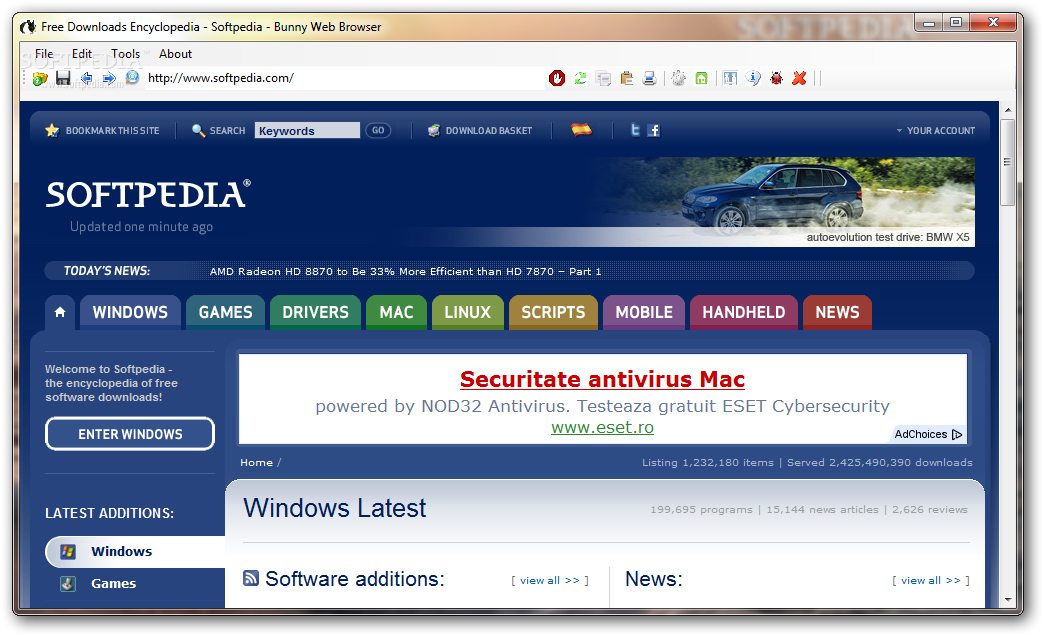Open the AMD Radeon HD 8870 news headline

tap(405, 272)
